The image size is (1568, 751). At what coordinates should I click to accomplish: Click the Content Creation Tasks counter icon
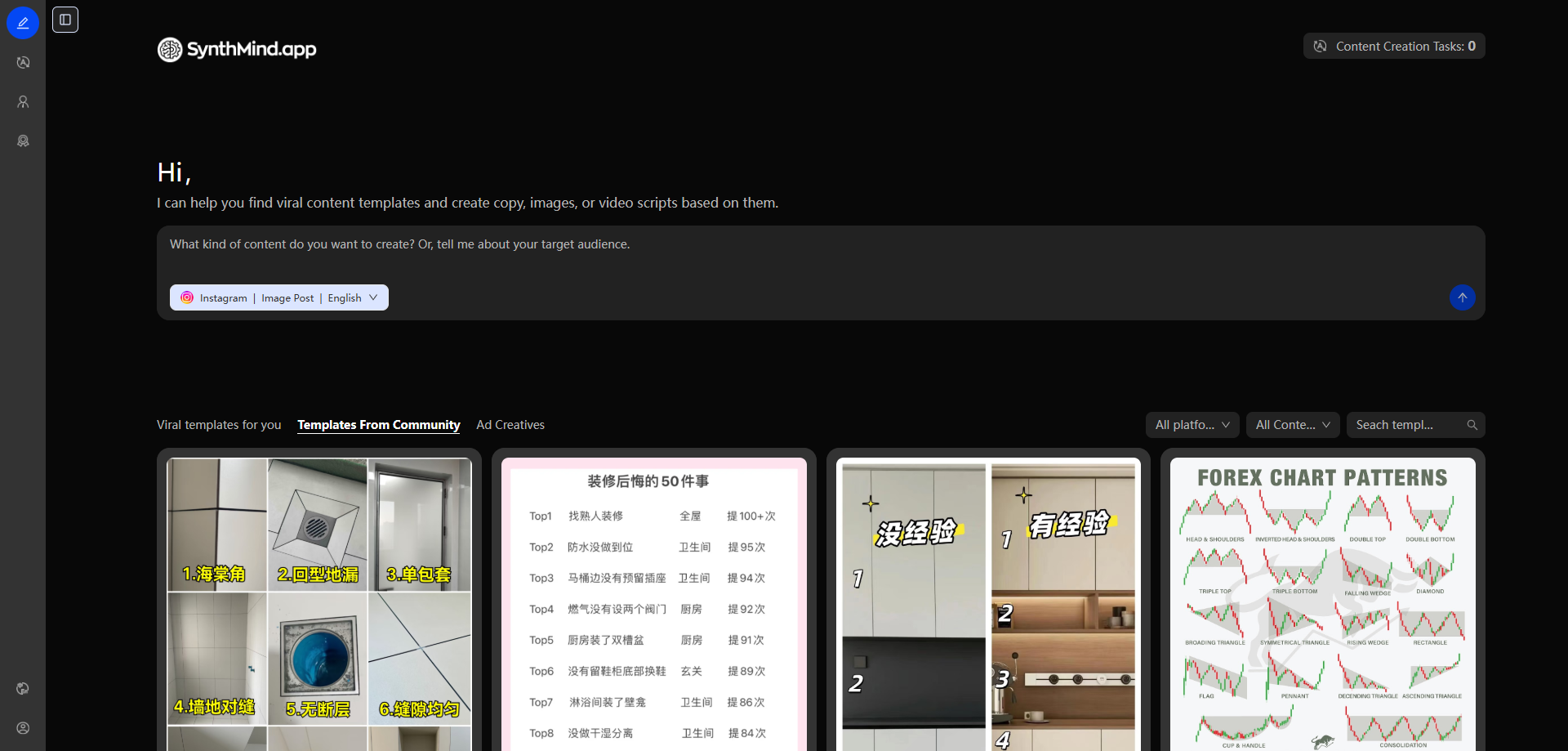pos(1321,46)
